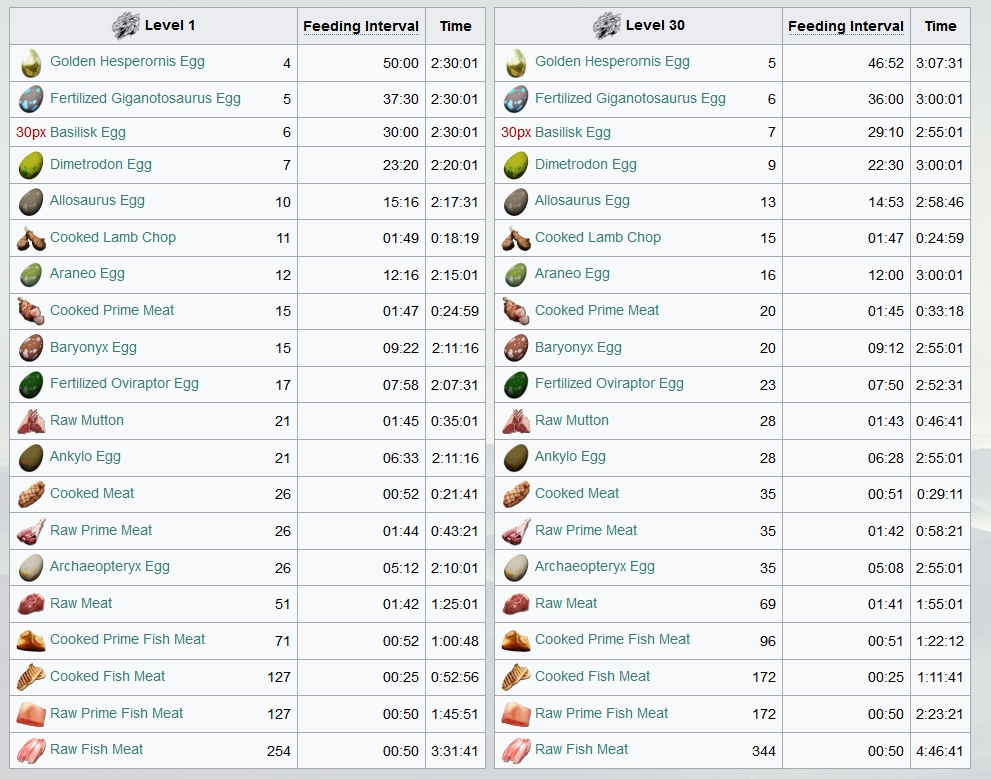The image size is (991, 779).
Task: Open the Cooked Meat link under Level 30
Action: [x=577, y=493]
